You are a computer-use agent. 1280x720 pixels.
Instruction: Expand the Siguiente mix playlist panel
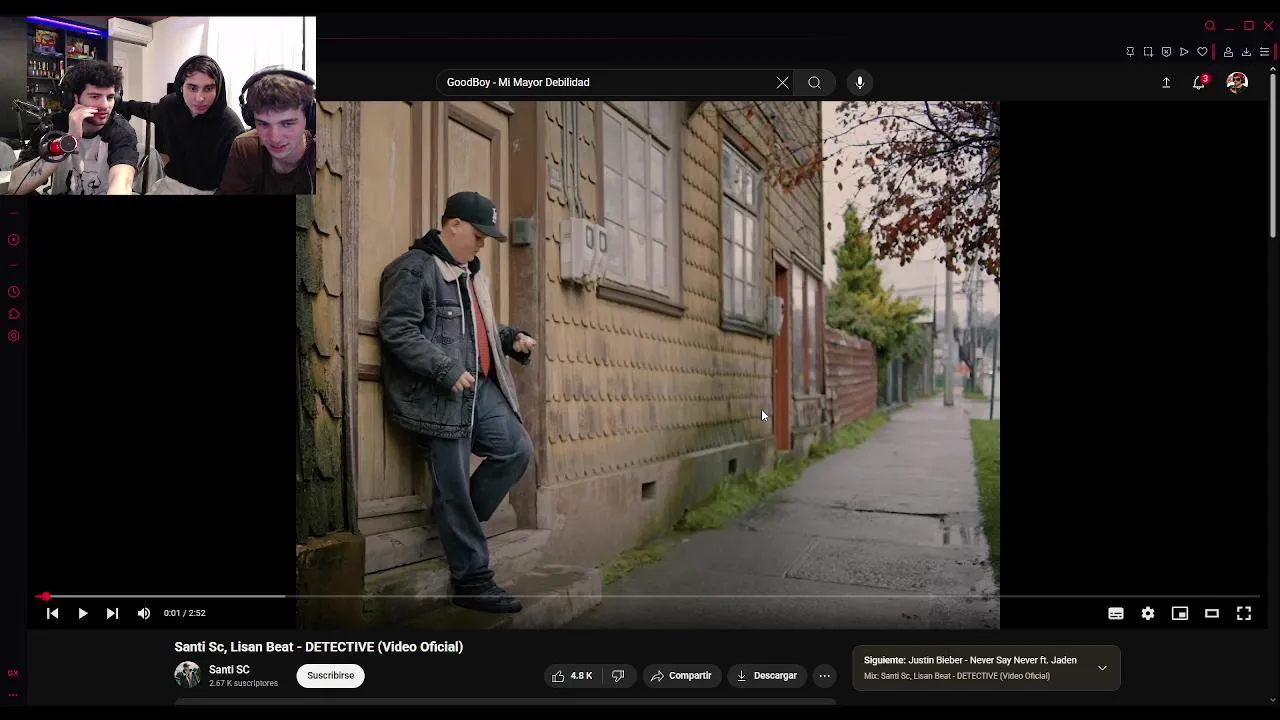coord(1102,668)
